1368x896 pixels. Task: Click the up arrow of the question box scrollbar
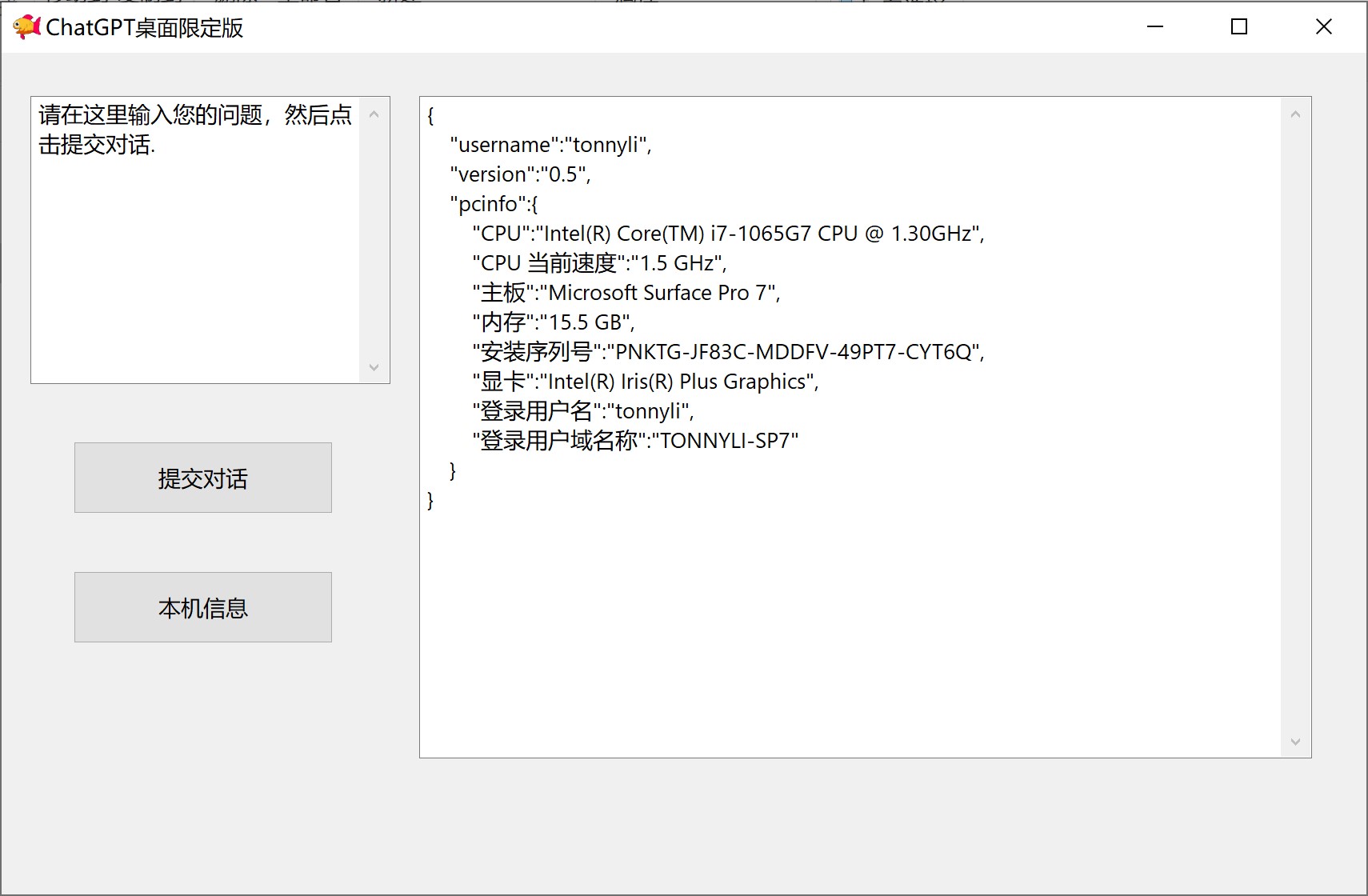(x=374, y=114)
